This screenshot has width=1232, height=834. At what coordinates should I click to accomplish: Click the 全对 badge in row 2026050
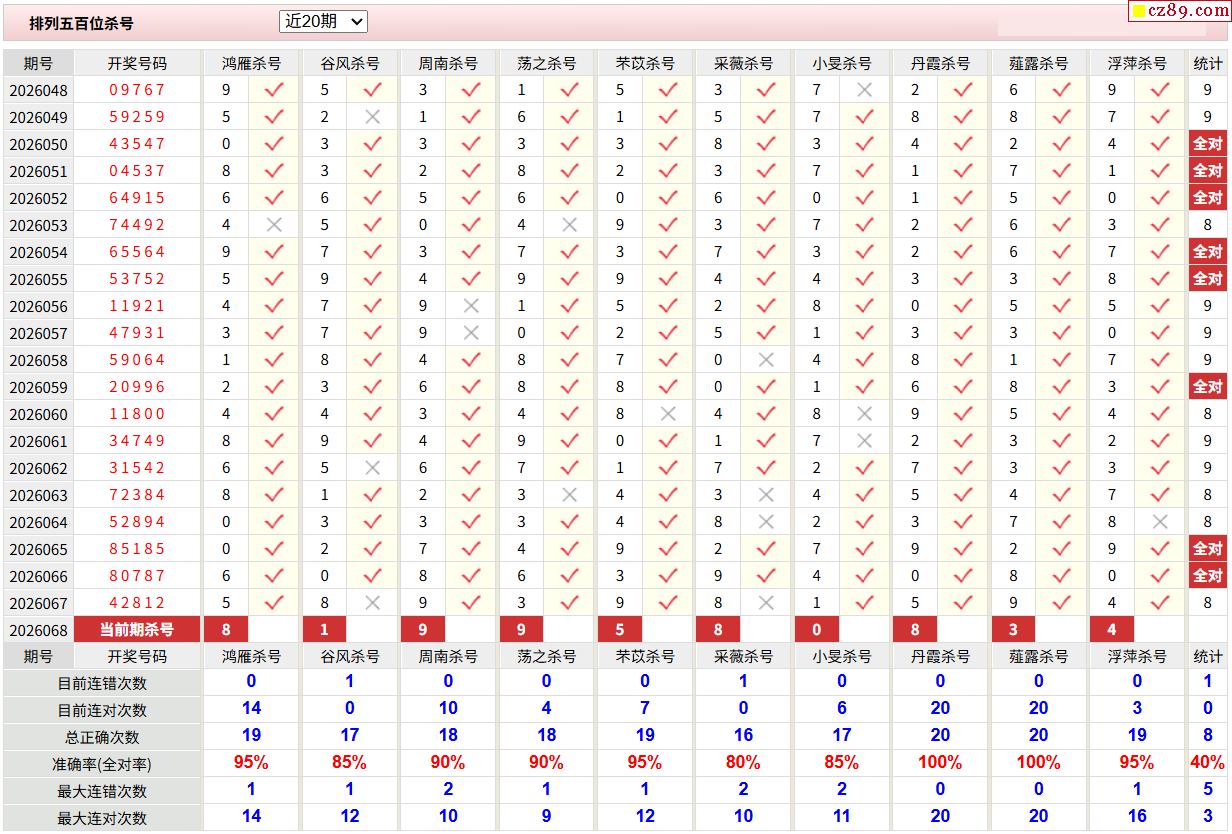(x=1208, y=143)
